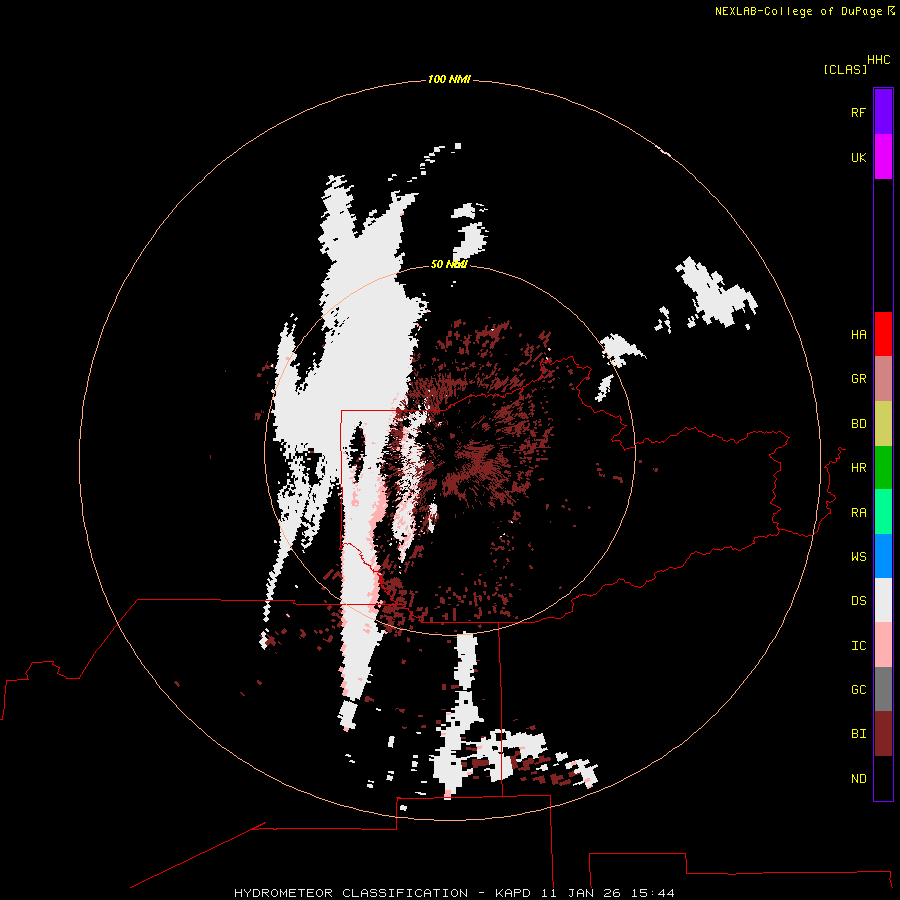Click the GR legend label
Screen dimensions: 900x900
coord(858,379)
